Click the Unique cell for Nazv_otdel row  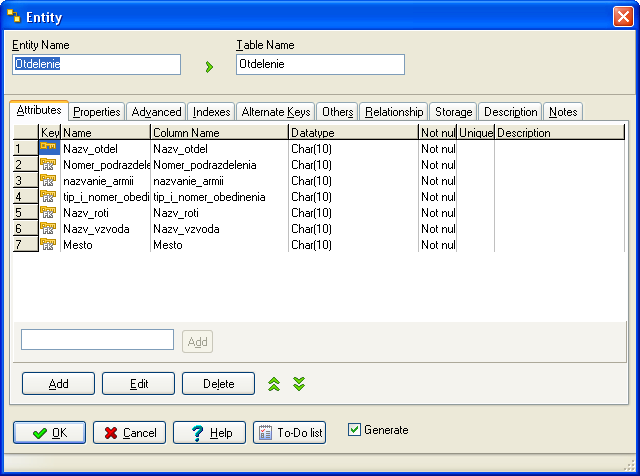[476, 149]
